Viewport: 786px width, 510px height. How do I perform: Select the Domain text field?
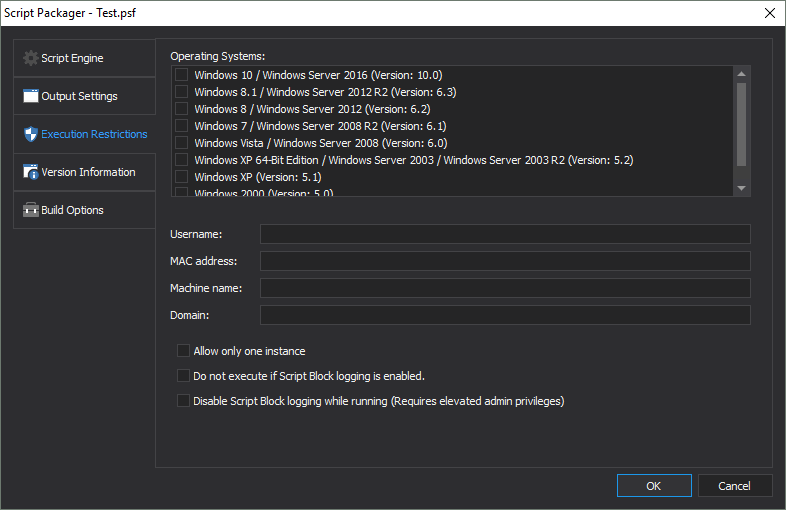(505, 315)
